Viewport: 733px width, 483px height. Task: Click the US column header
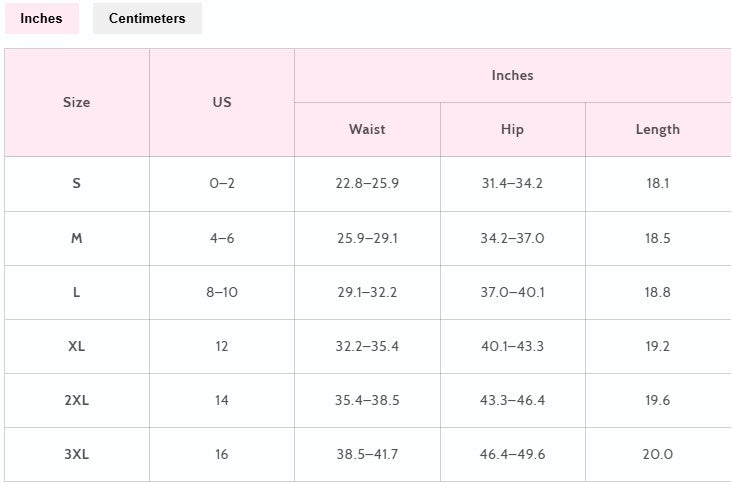(x=222, y=102)
